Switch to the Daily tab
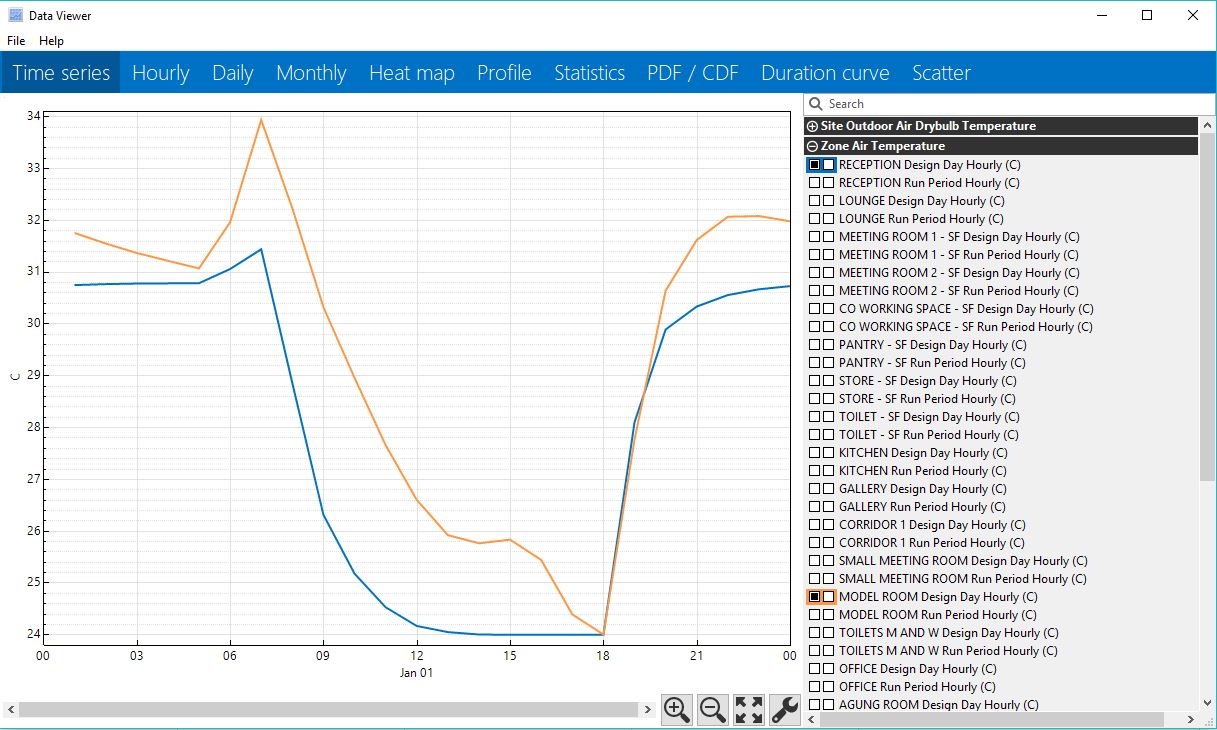This screenshot has width=1217, height=730. 232,73
